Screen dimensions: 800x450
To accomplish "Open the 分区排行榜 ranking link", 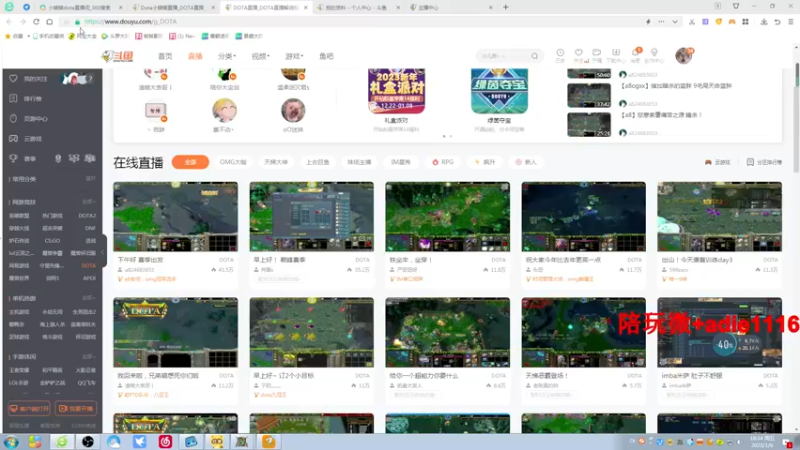I will [764, 162].
